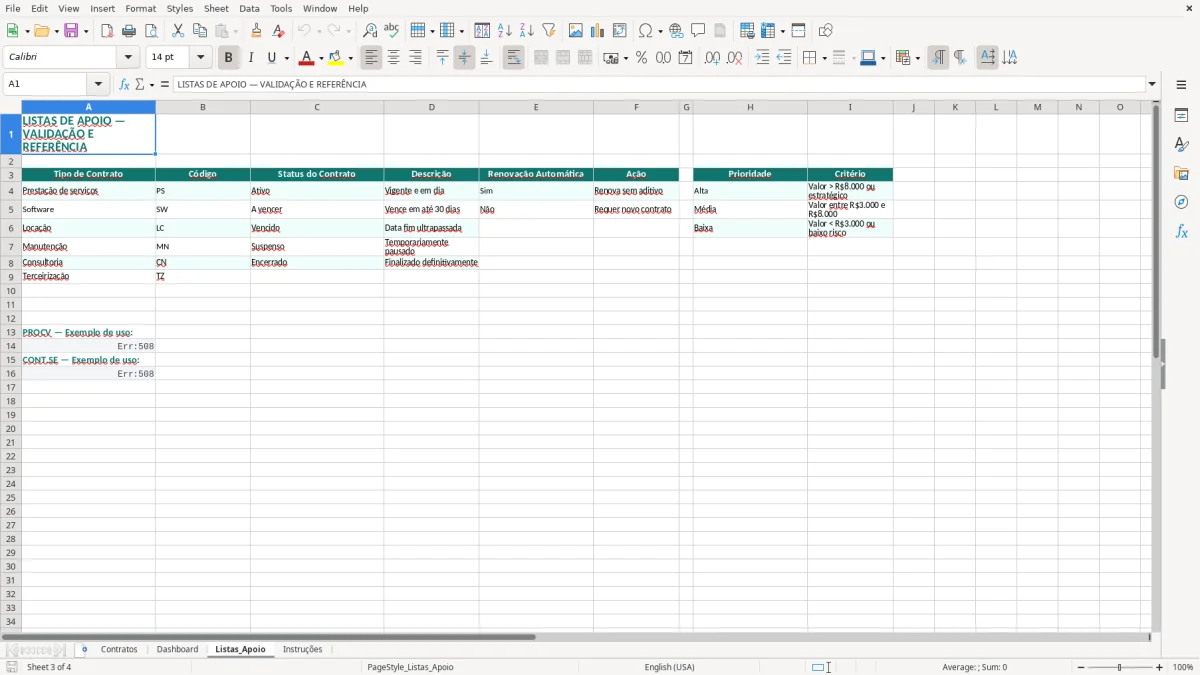Image resolution: width=1200 pixels, height=675 pixels.
Task: Toggle Bold formatting
Action: pos(228,58)
